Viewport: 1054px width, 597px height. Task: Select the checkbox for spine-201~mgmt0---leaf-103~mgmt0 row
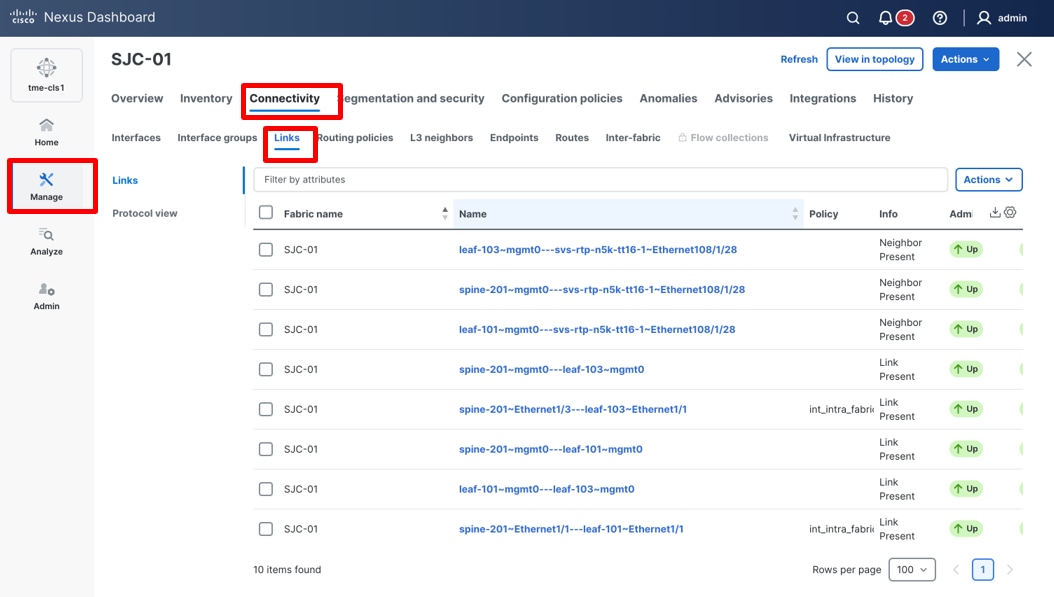265,369
